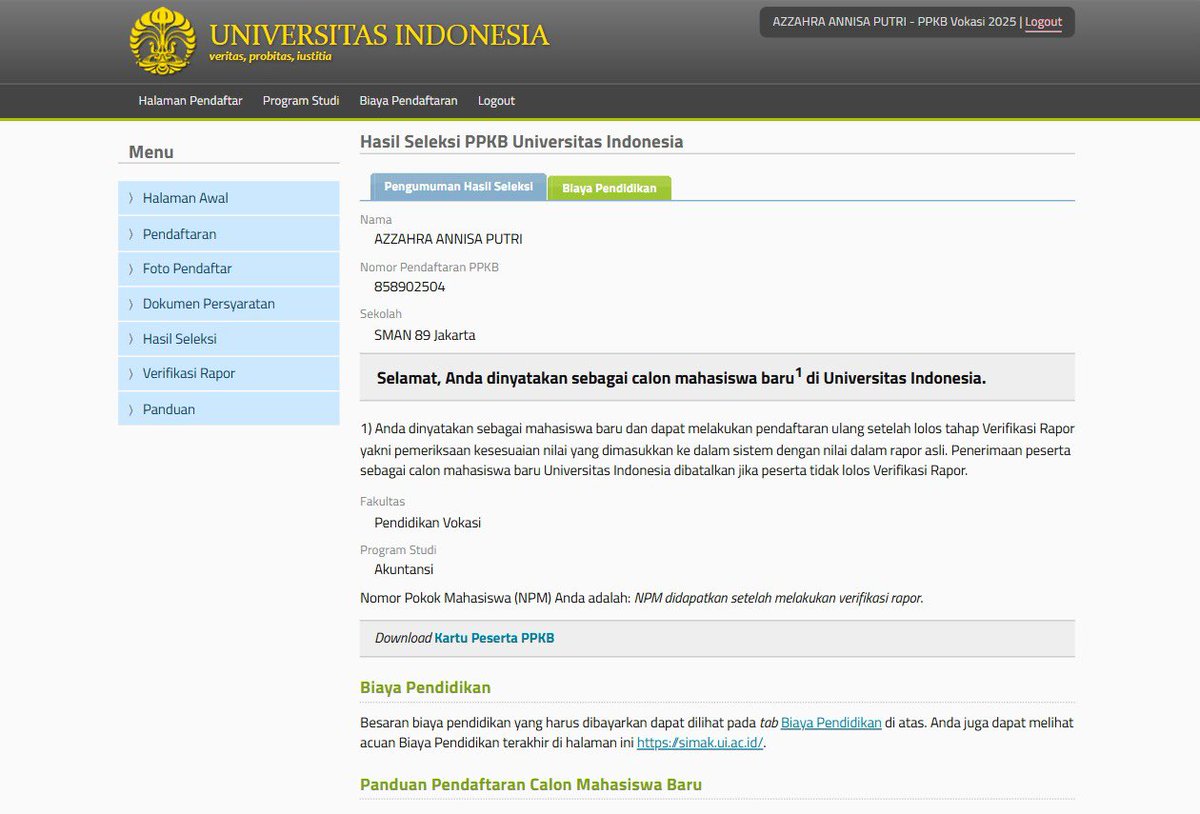Click the UNIVERSITAS INDONESIA title text
This screenshot has width=1200, height=814.
pos(379,35)
